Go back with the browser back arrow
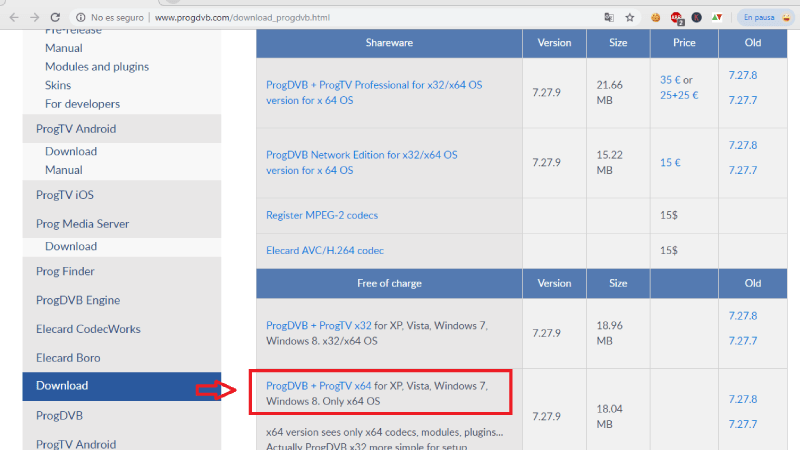Image resolution: width=800 pixels, height=450 pixels. (14, 17)
